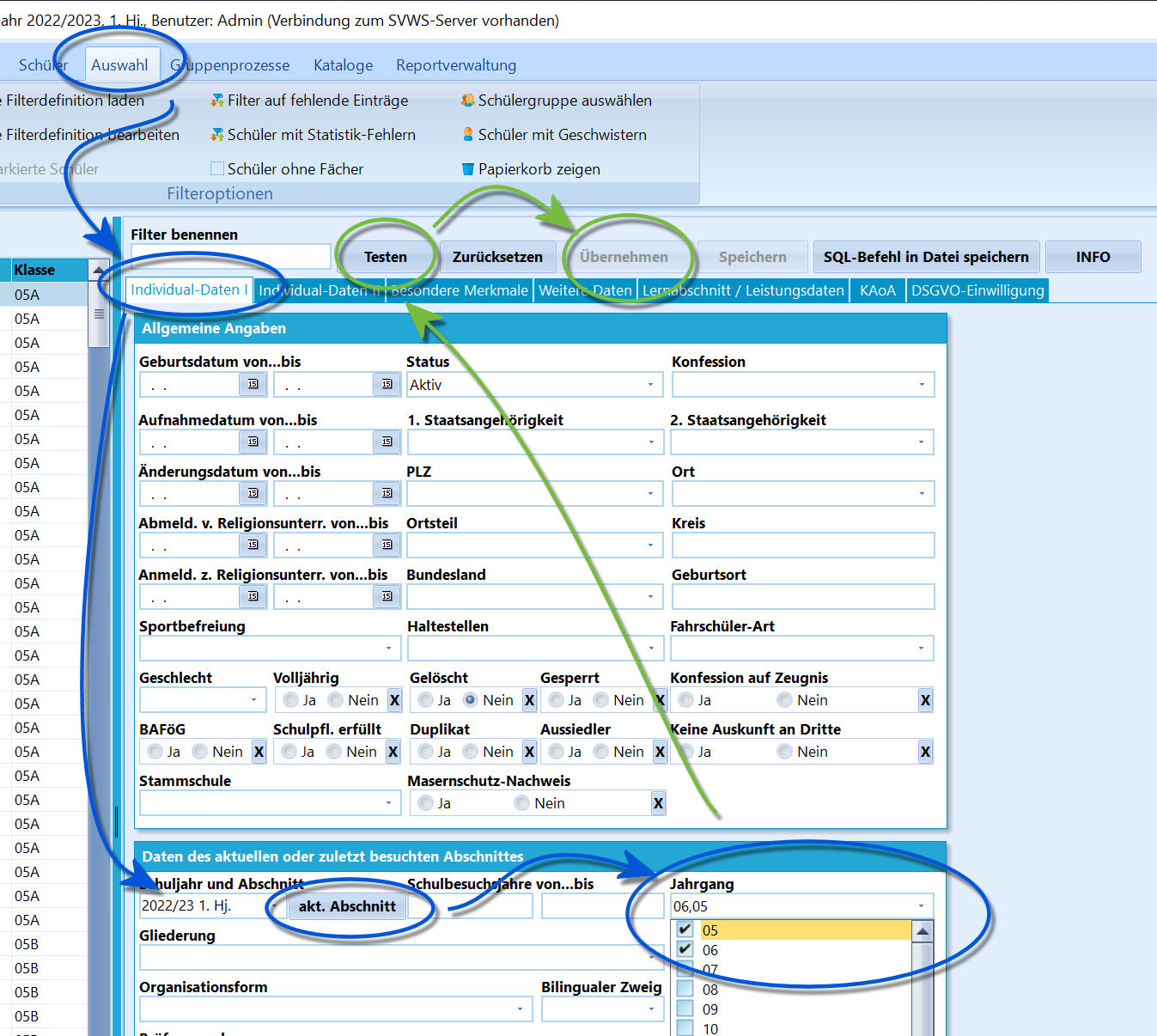Clear the Duplikat selection with X

pos(529,752)
